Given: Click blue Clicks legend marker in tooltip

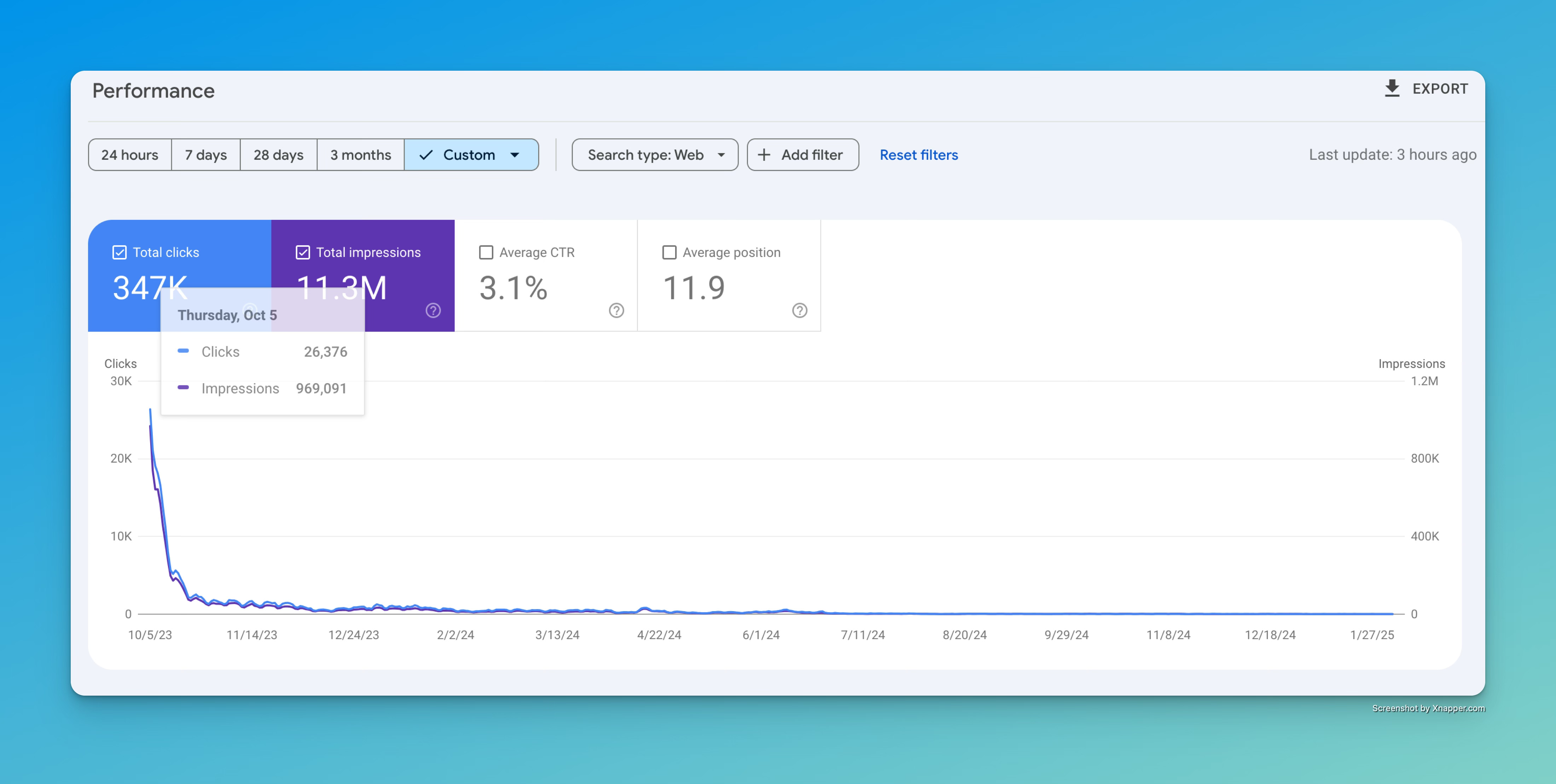Looking at the screenshot, I should 184,351.
